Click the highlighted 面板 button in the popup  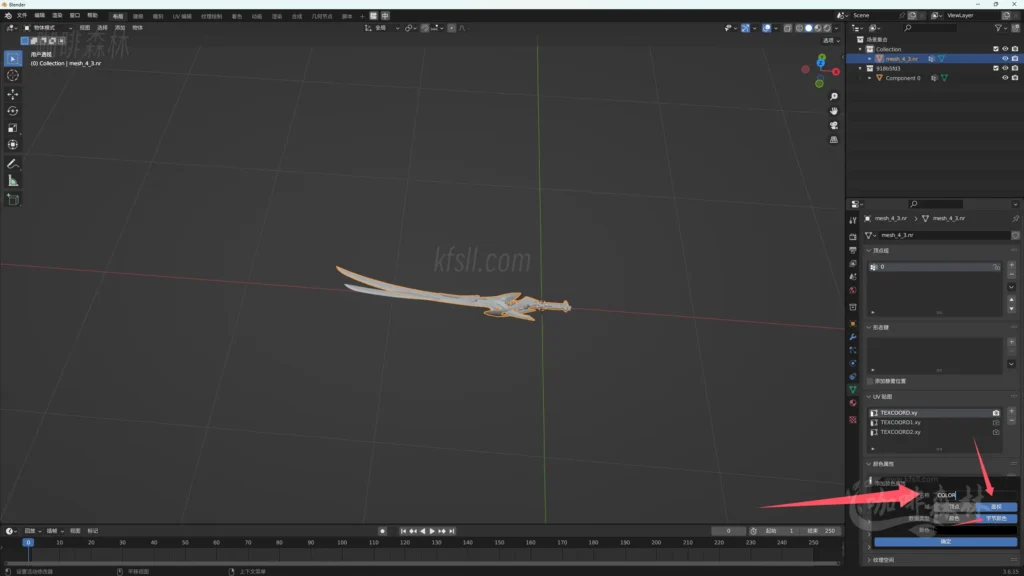coord(995,507)
